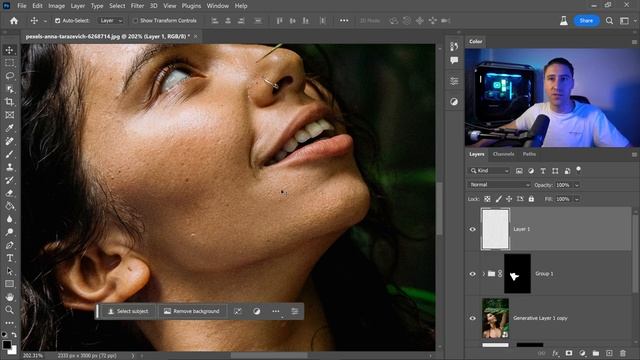Hide Layer 1 using its eye icon
Image resolution: width=640 pixels, height=360 pixels.
point(473,229)
